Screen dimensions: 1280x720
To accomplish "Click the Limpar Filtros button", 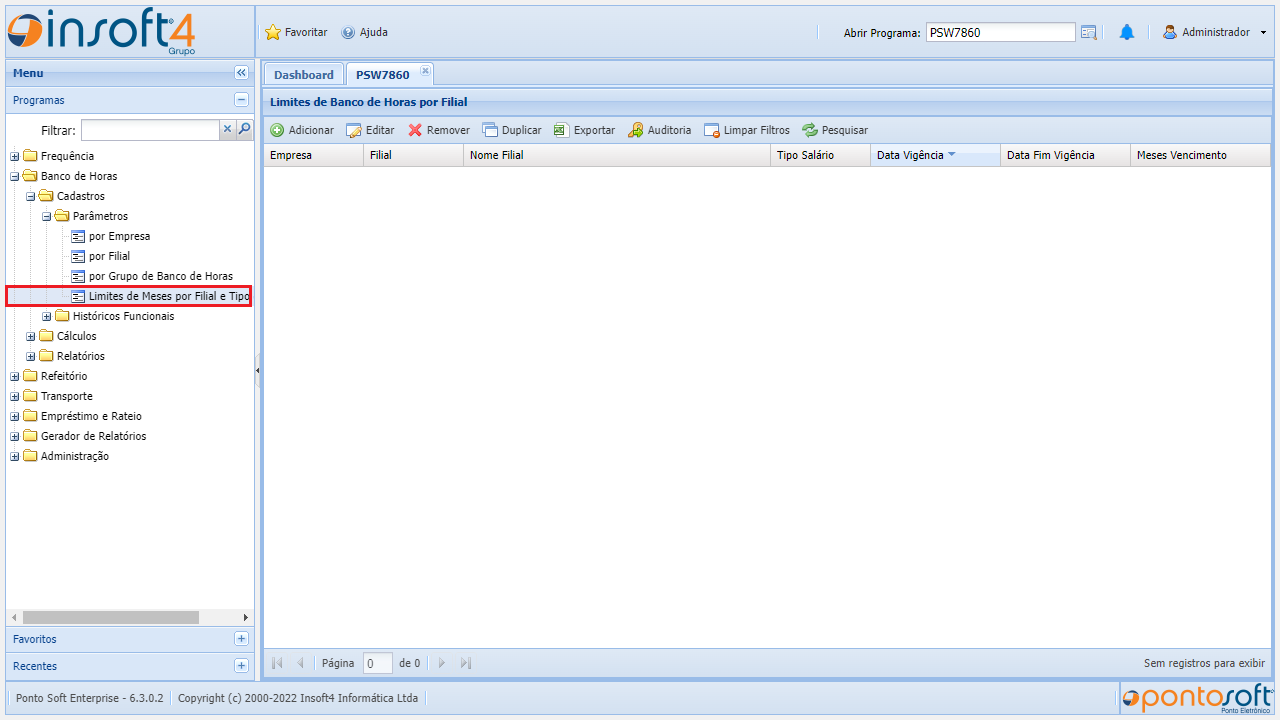I will pyautogui.click(x=747, y=130).
